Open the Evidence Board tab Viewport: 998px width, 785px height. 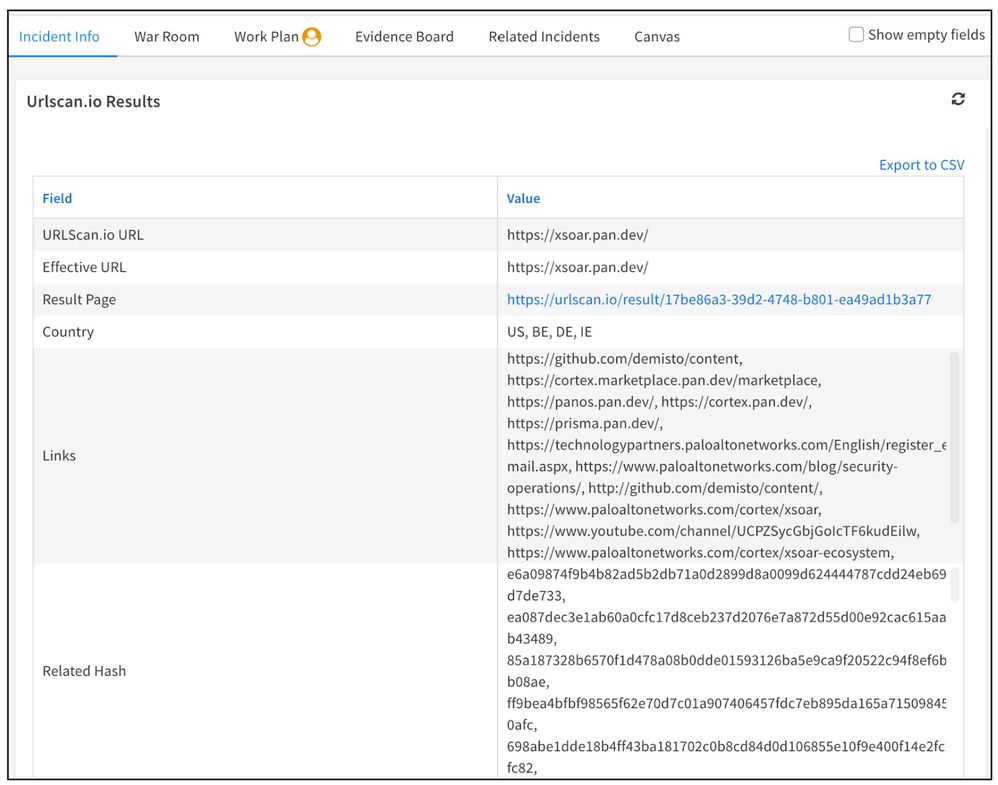tap(404, 37)
